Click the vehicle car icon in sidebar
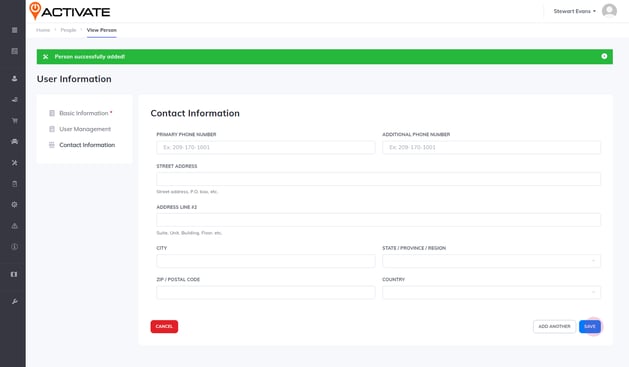Viewport: 629px width, 367px height. tap(14, 142)
